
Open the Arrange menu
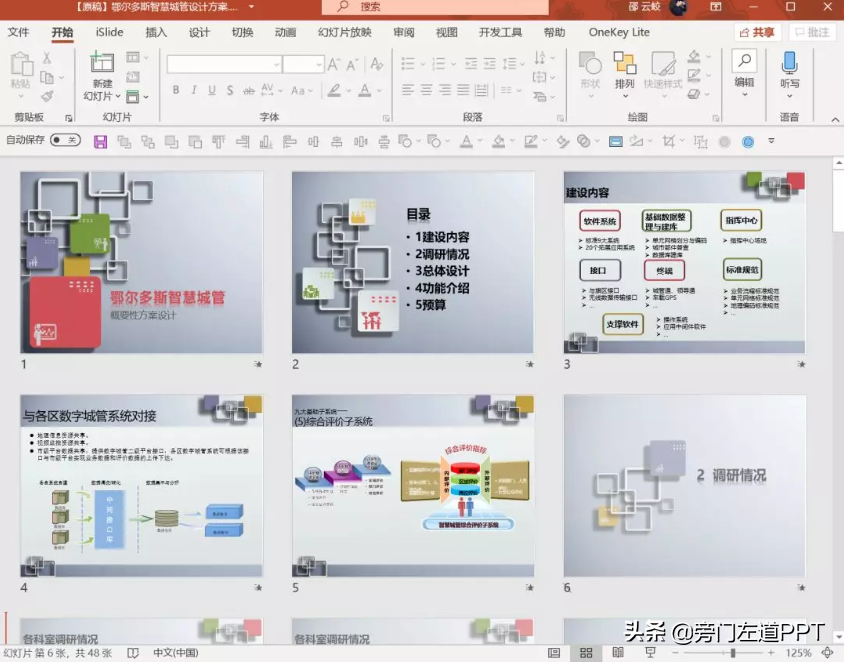[625, 73]
